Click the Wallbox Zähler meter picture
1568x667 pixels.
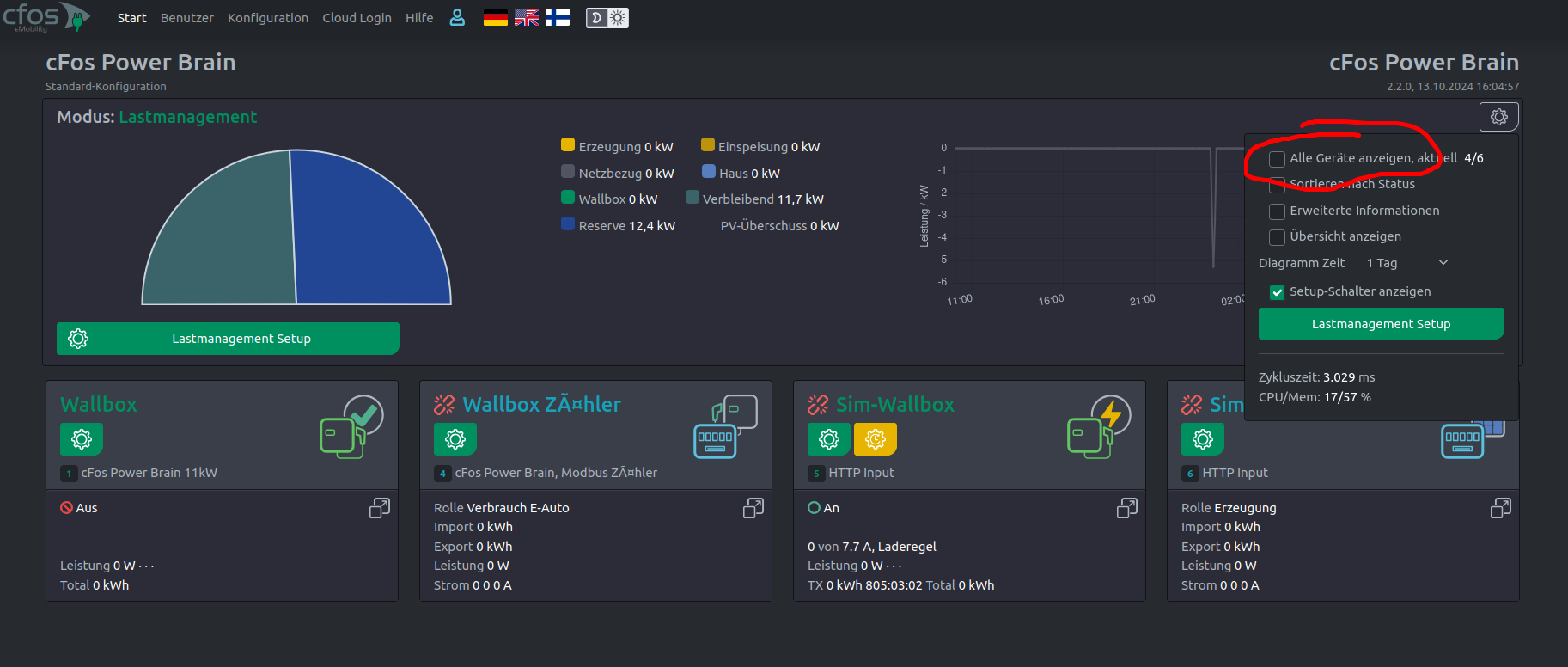tap(725, 426)
